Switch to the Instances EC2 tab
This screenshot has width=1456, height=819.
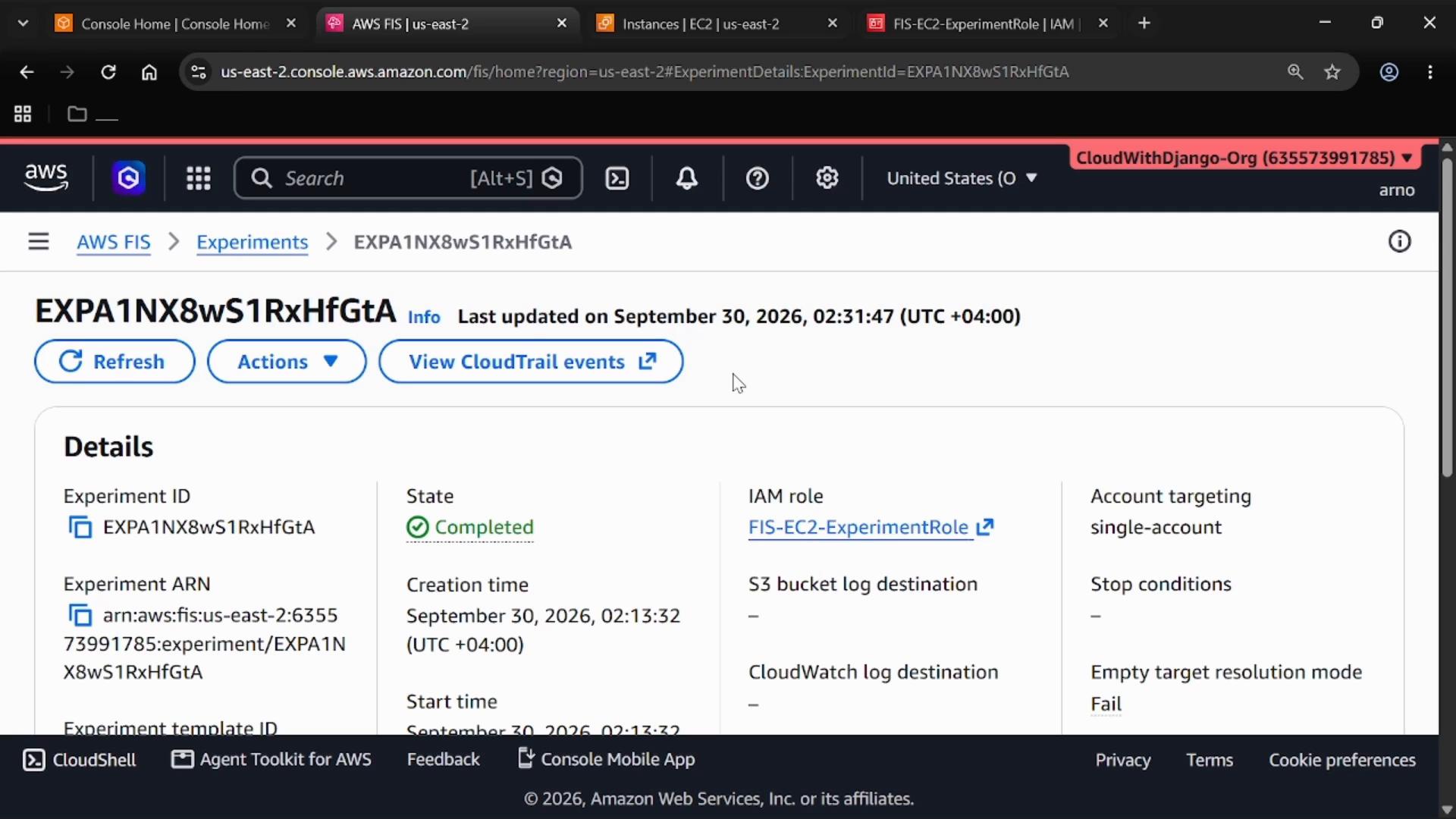click(x=701, y=24)
